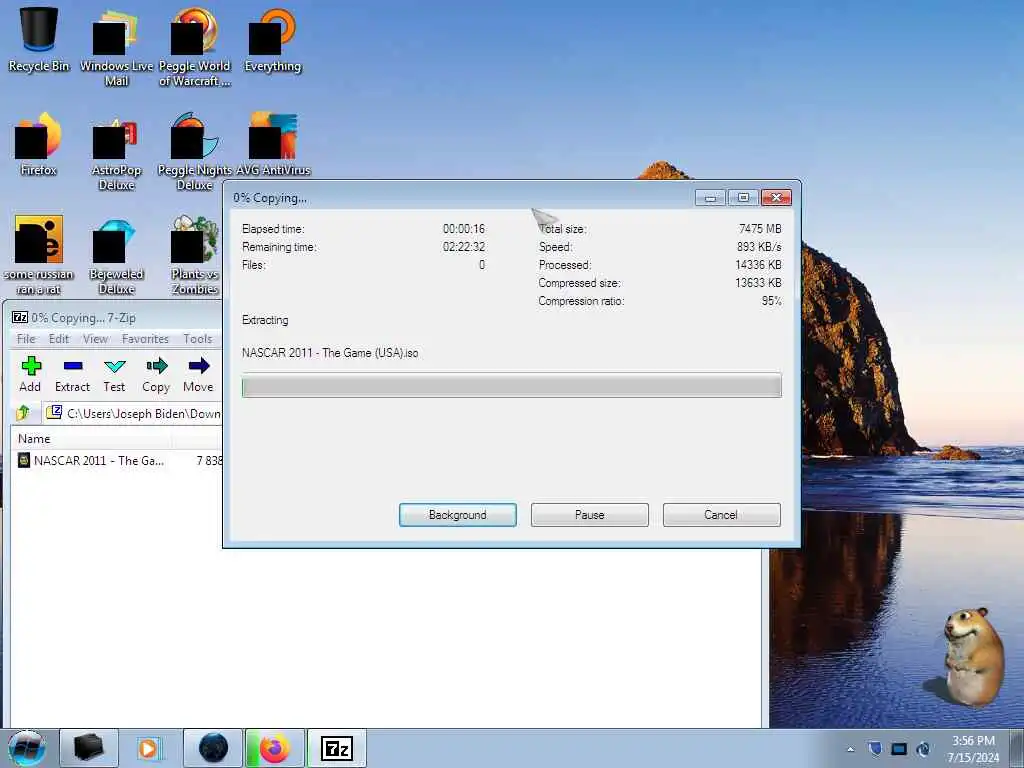Open Peggle Nights Deluxe desktop shortcut
This screenshot has height=768, width=1024.
[x=195, y=152]
